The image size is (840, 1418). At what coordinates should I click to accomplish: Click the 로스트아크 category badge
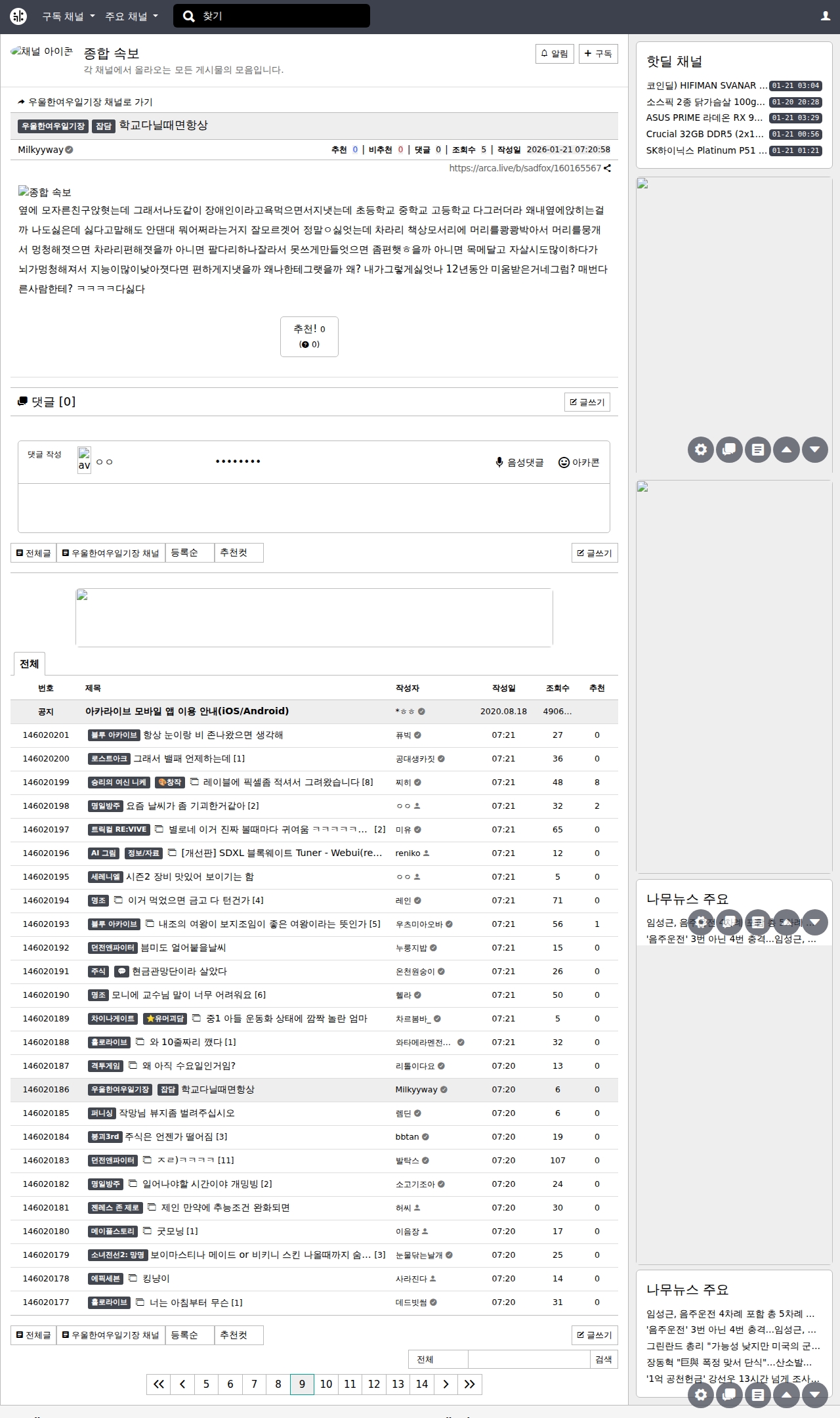[109, 759]
